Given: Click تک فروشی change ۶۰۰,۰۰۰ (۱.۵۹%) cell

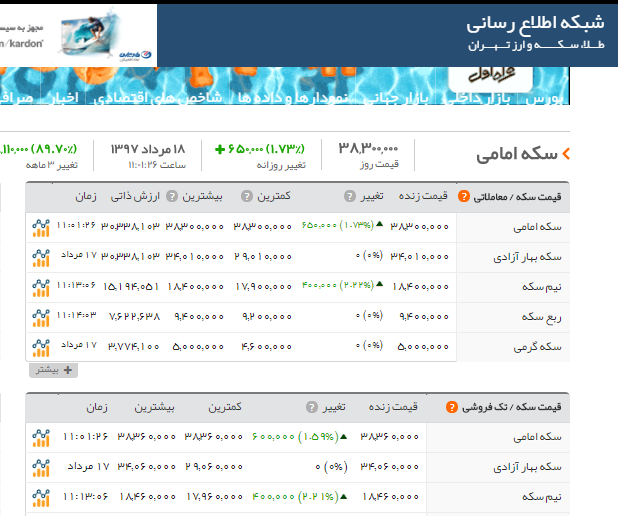Looking at the screenshot, I should [x=300, y=437].
